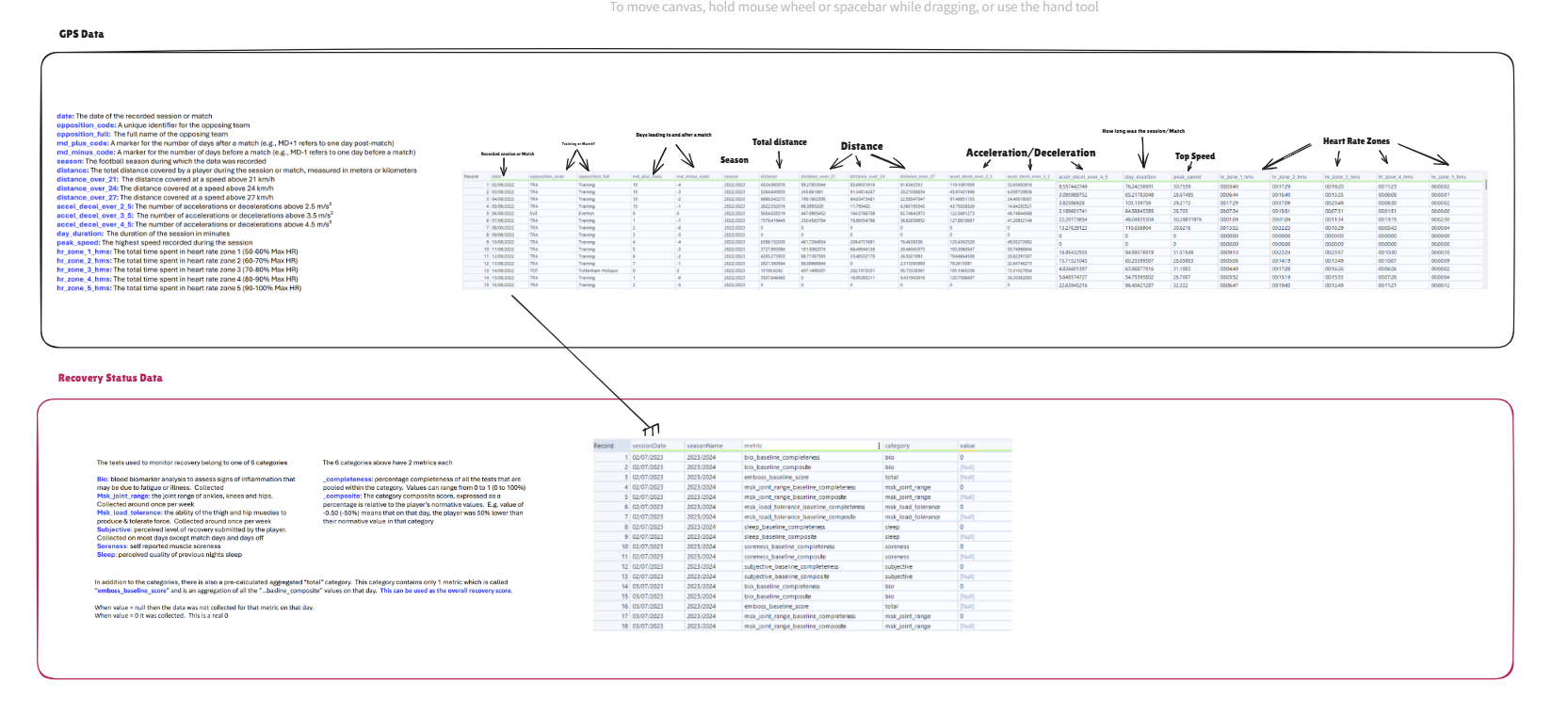1568x716 pixels.
Task: Select the Season annotation label
Action: [x=735, y=160]
